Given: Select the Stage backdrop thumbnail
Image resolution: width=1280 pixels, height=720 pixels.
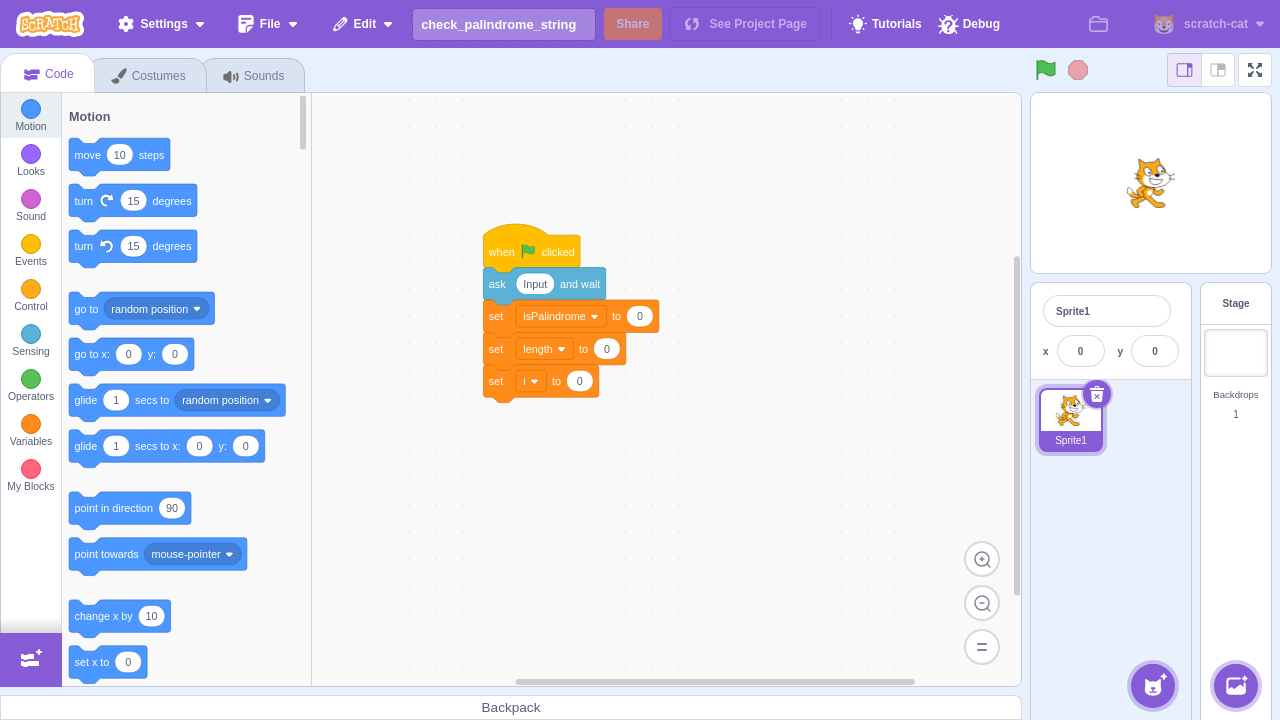Looking at the screenshot, I should coord(1236,353).
